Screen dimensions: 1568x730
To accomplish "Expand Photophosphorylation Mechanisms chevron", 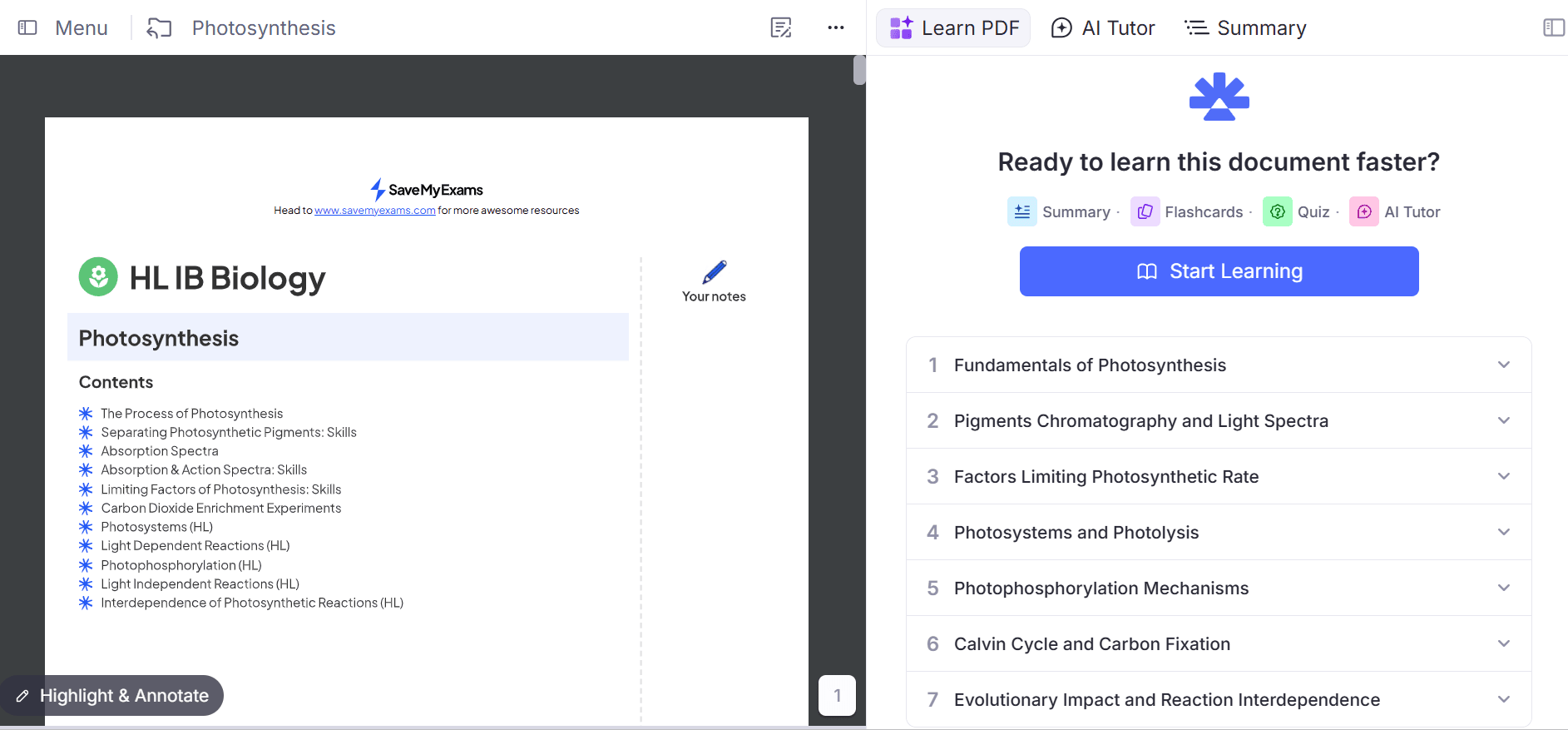I will click(1504, 588).
